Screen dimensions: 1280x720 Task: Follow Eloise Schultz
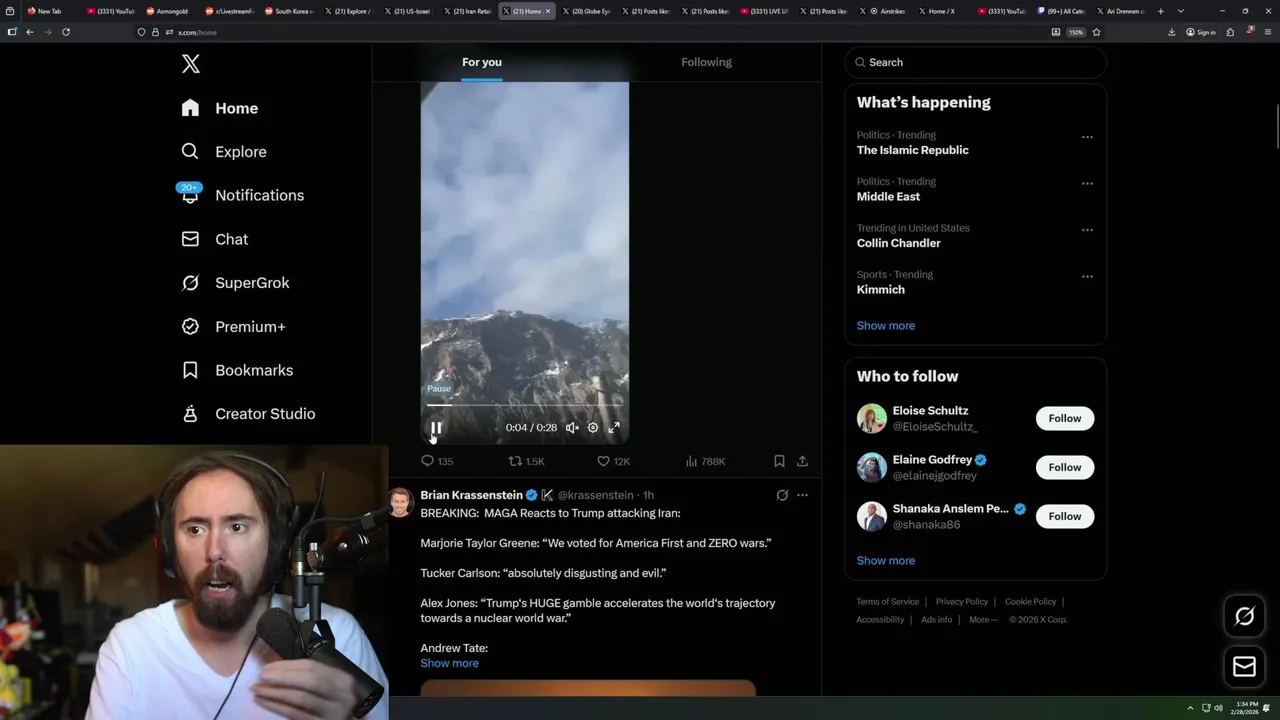click(1065, 418)
